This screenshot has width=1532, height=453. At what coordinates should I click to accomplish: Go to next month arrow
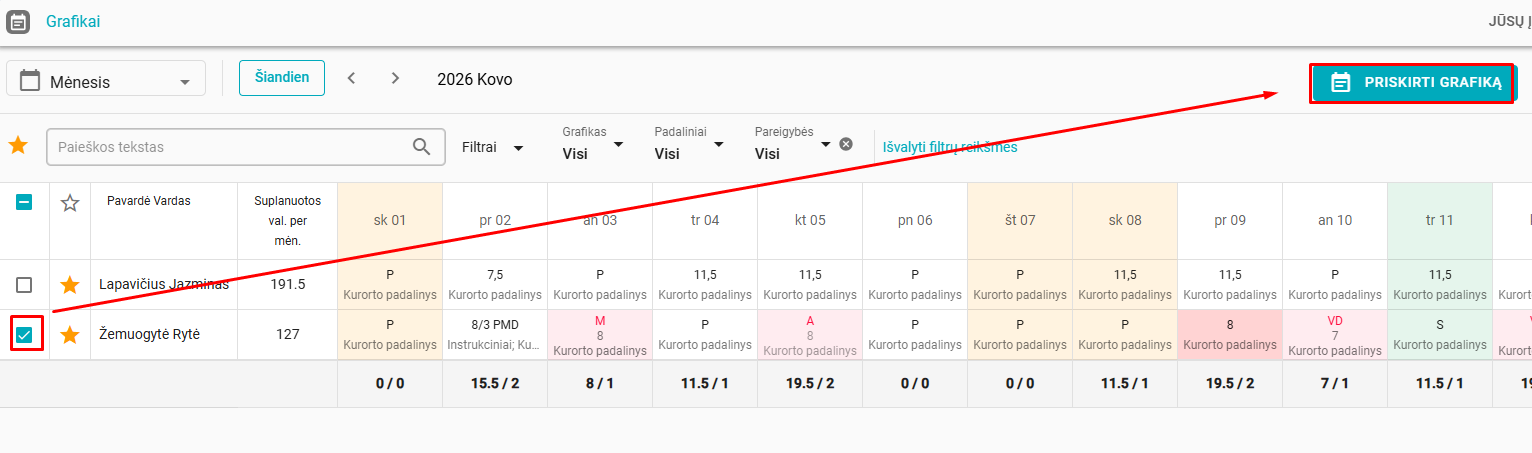click(395, 78)
